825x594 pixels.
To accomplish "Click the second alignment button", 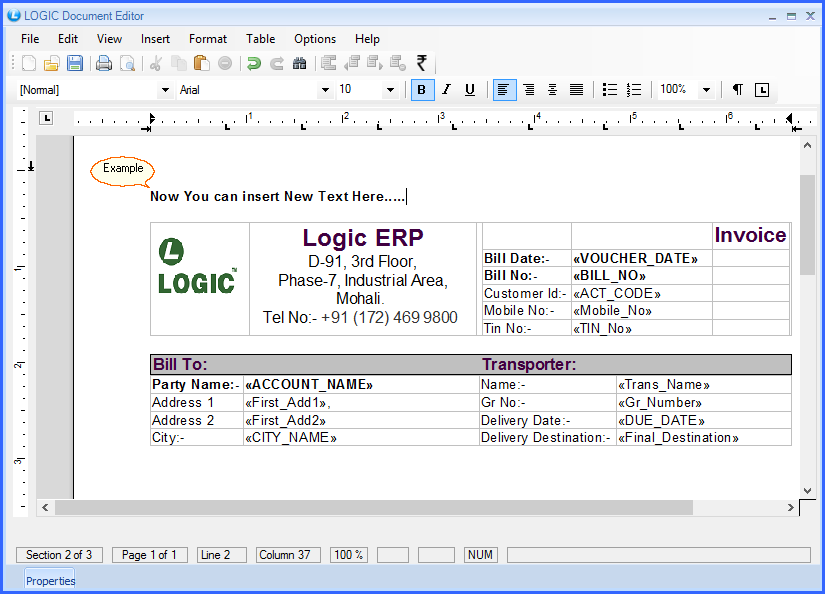I will pyautogui.click(x=529, y=89).
